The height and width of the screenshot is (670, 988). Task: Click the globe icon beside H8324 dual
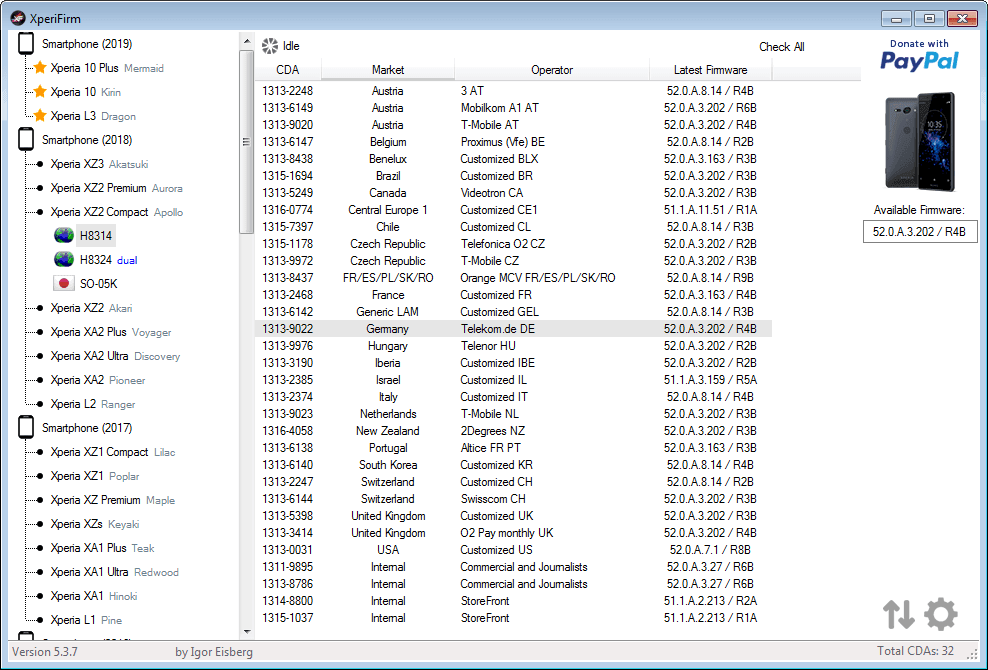click(x=64, y=260)
